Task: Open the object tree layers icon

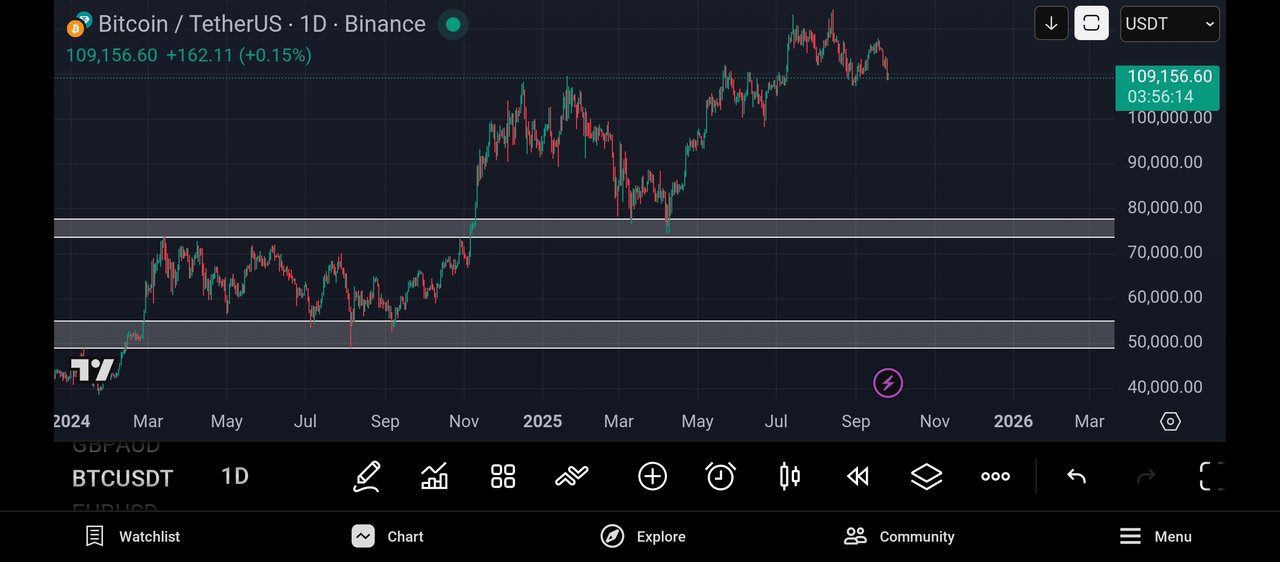Action: (x=927, y=477)
